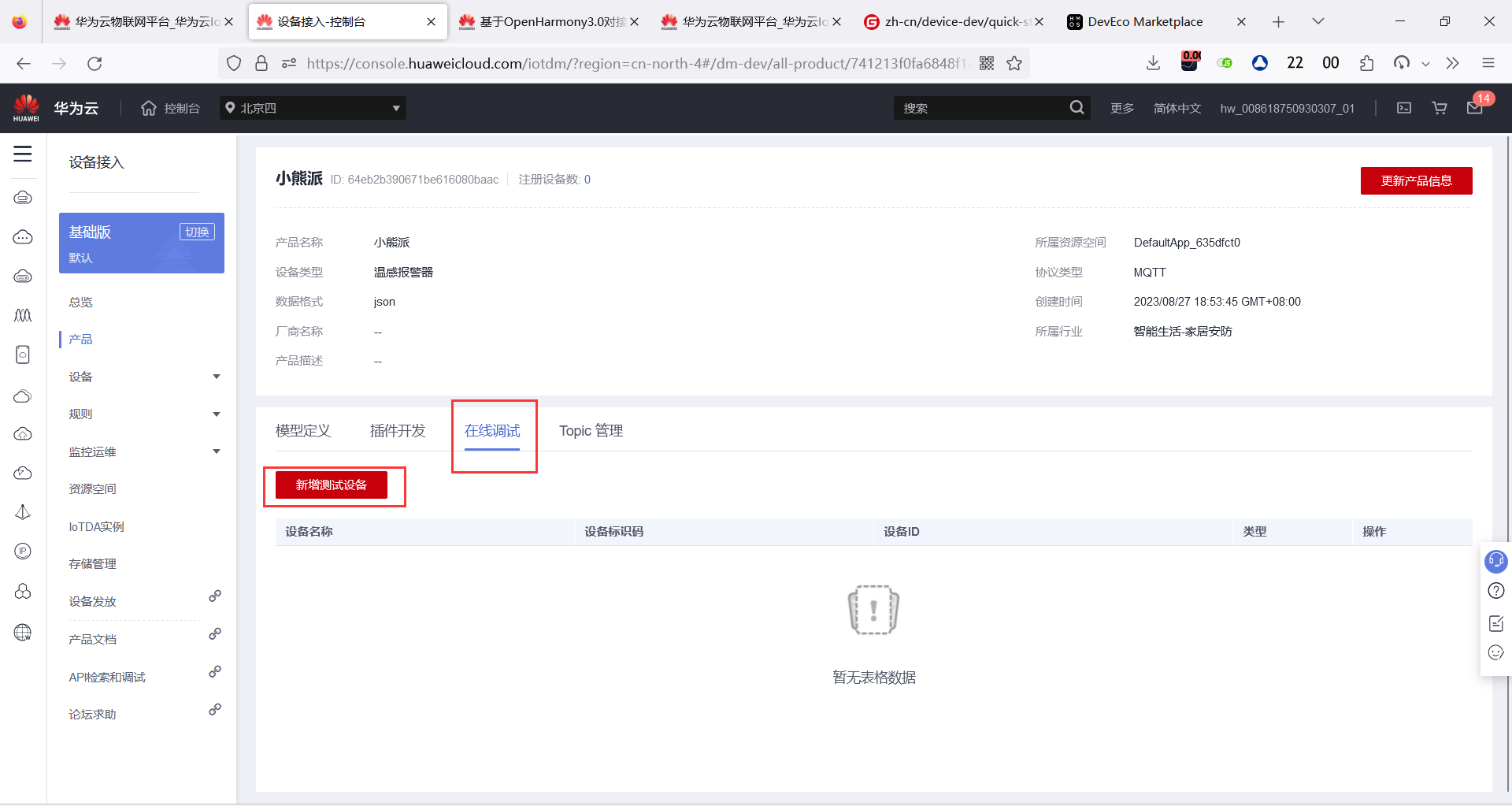The image size is (1512, 806).
Task: Open the 控制台 home icon
Action: coord(149,108)
